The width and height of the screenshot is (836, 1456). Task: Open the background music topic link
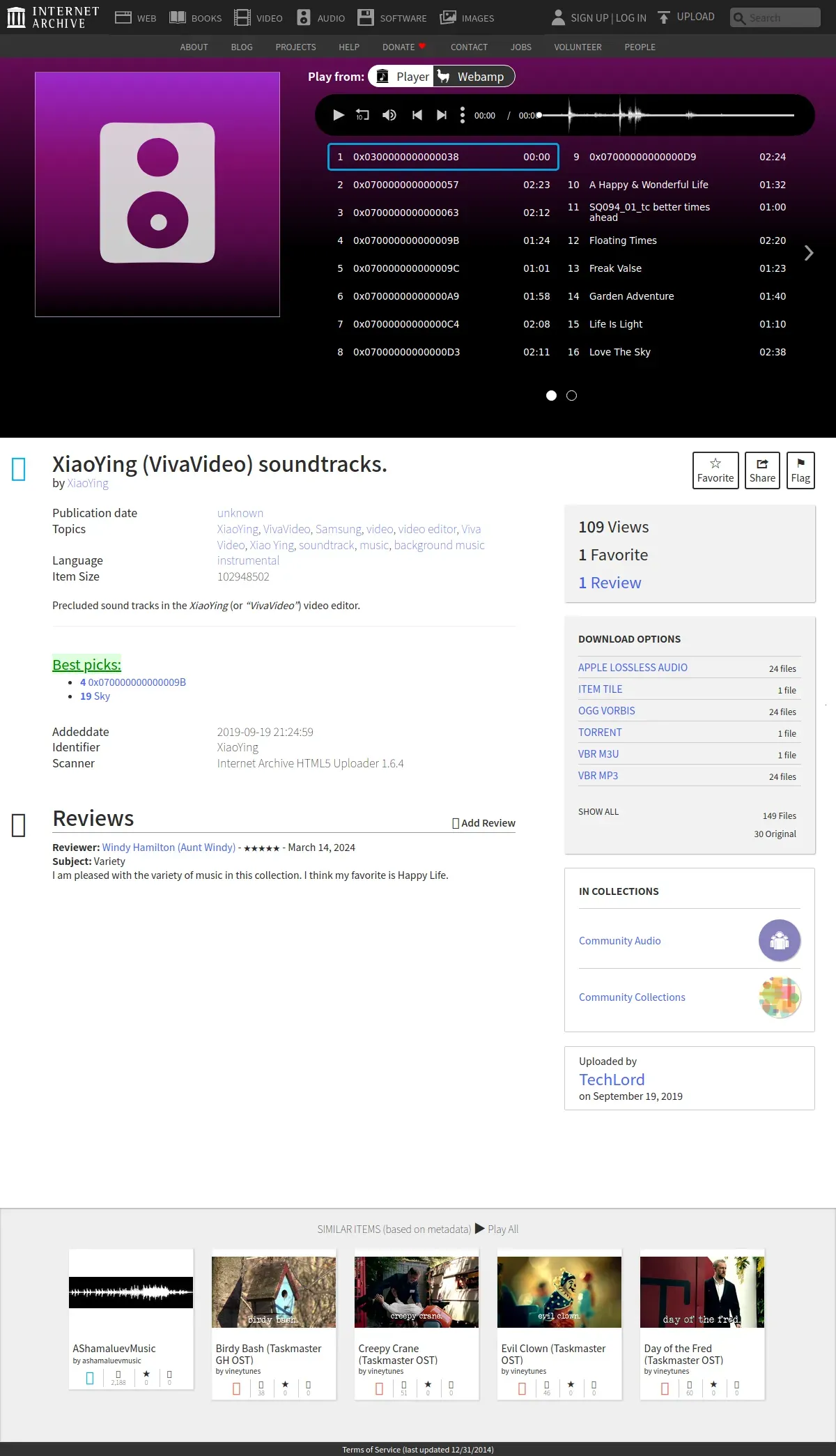[439, 545]
